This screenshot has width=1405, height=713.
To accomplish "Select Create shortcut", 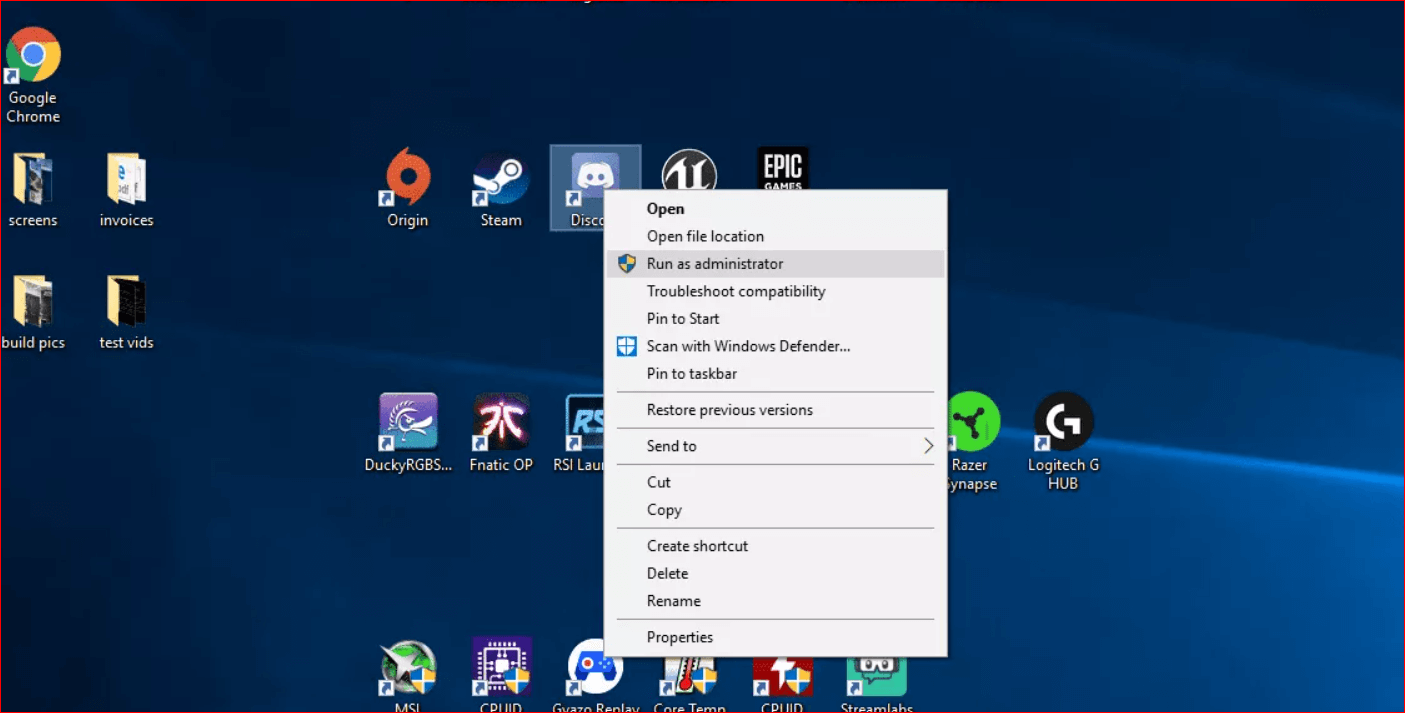I will (775, 546).
